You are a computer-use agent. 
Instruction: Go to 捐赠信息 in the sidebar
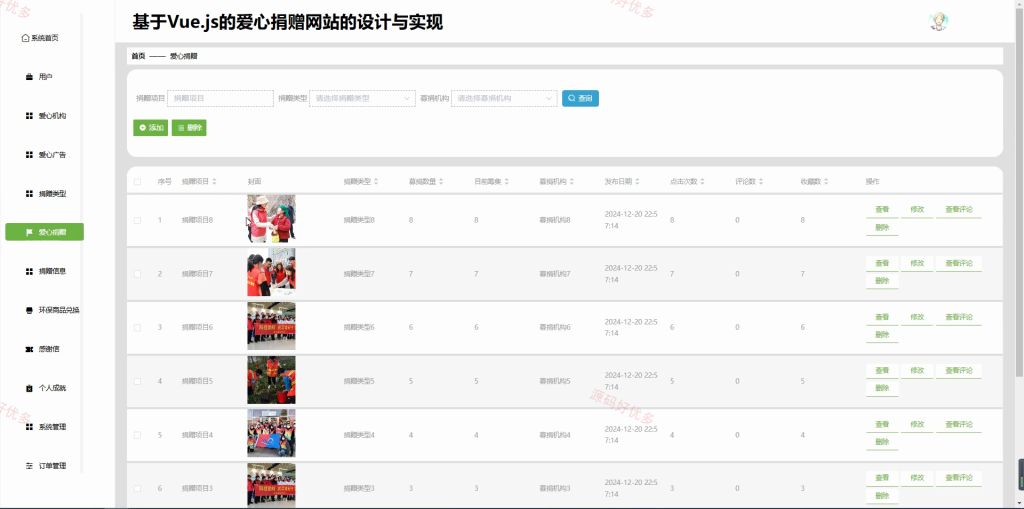pos(44,271)
